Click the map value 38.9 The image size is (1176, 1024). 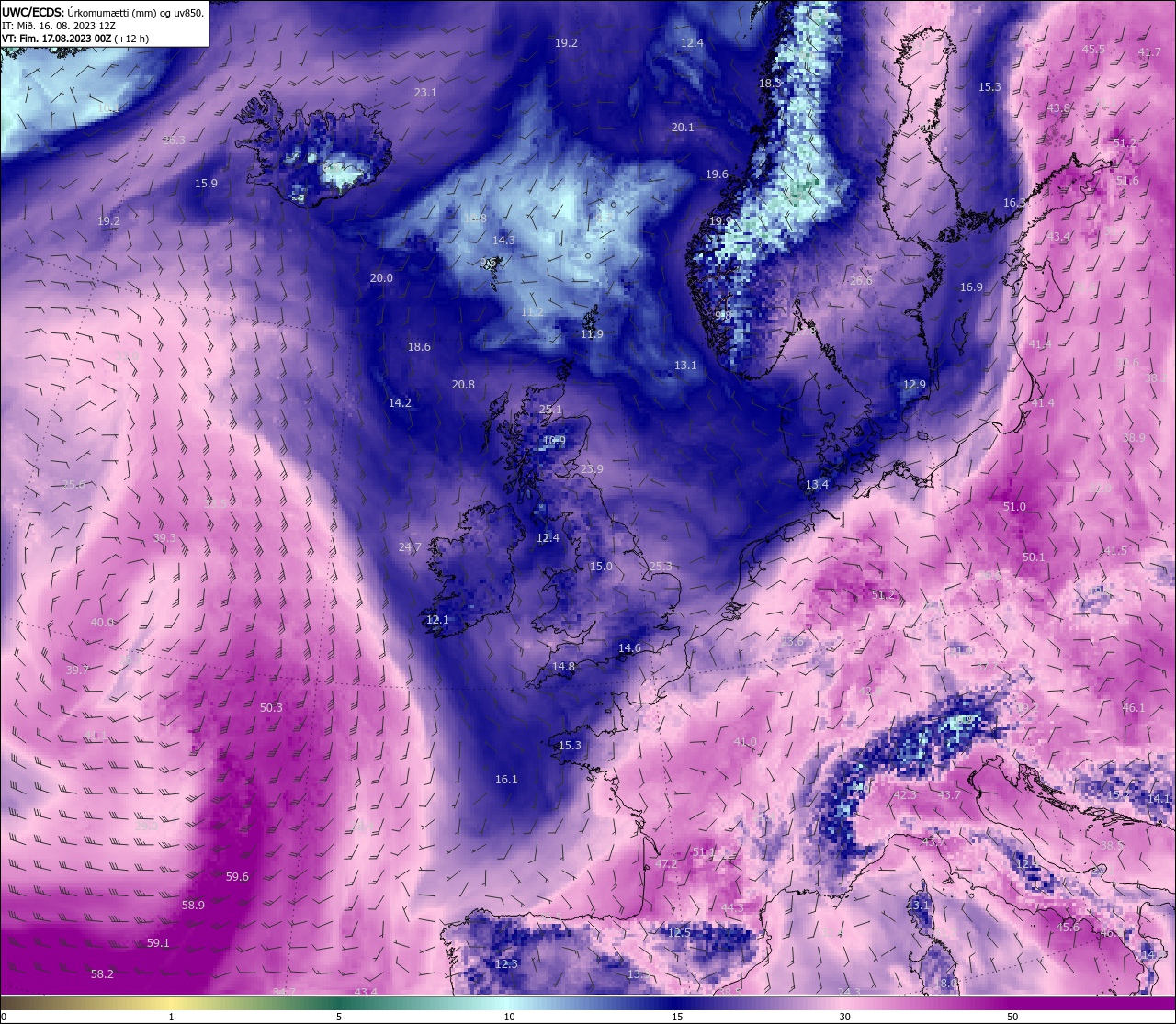[x=1135, y=438]
